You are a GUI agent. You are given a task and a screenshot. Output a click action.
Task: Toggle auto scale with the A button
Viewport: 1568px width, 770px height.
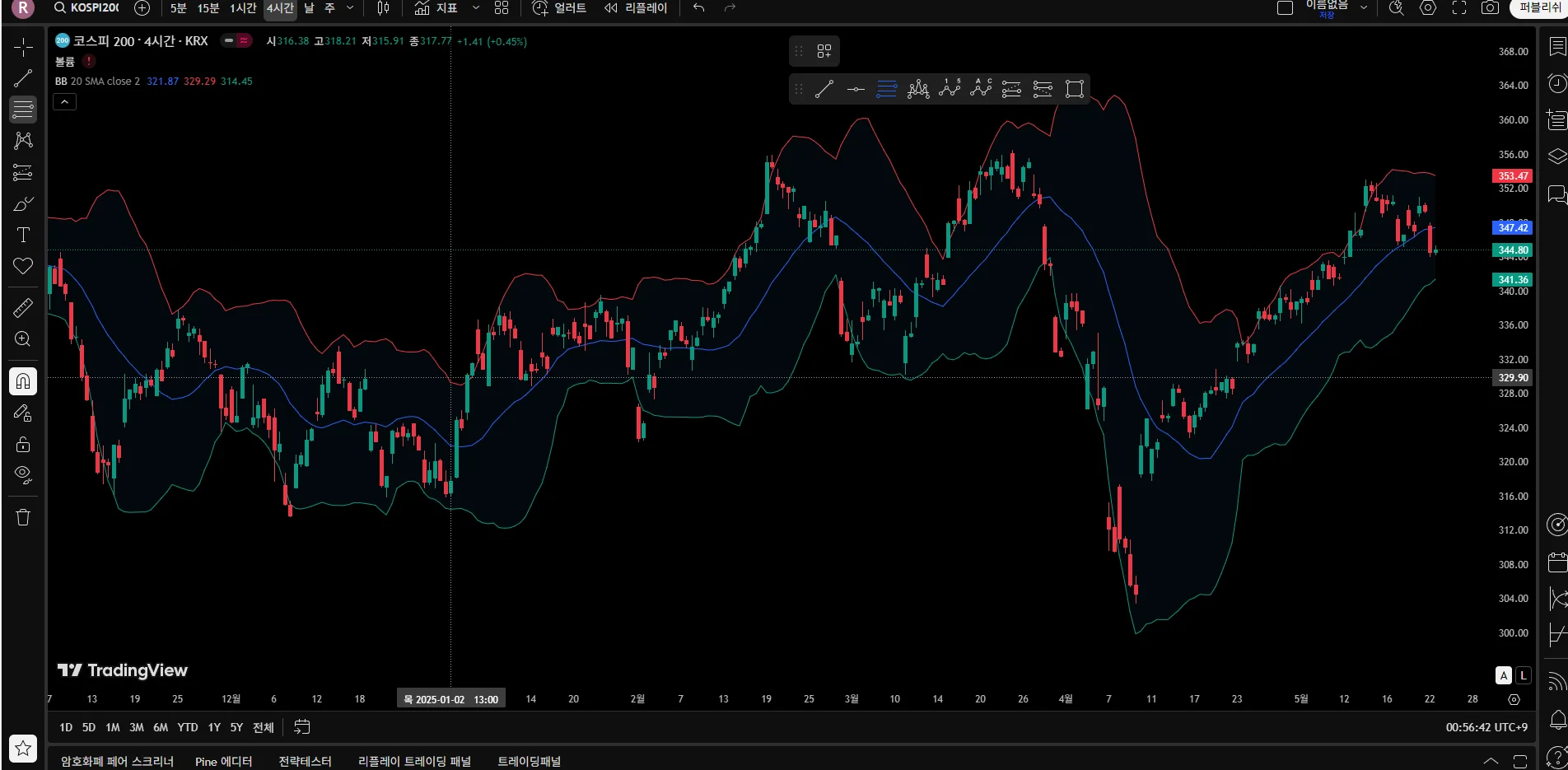[1504, 675]
